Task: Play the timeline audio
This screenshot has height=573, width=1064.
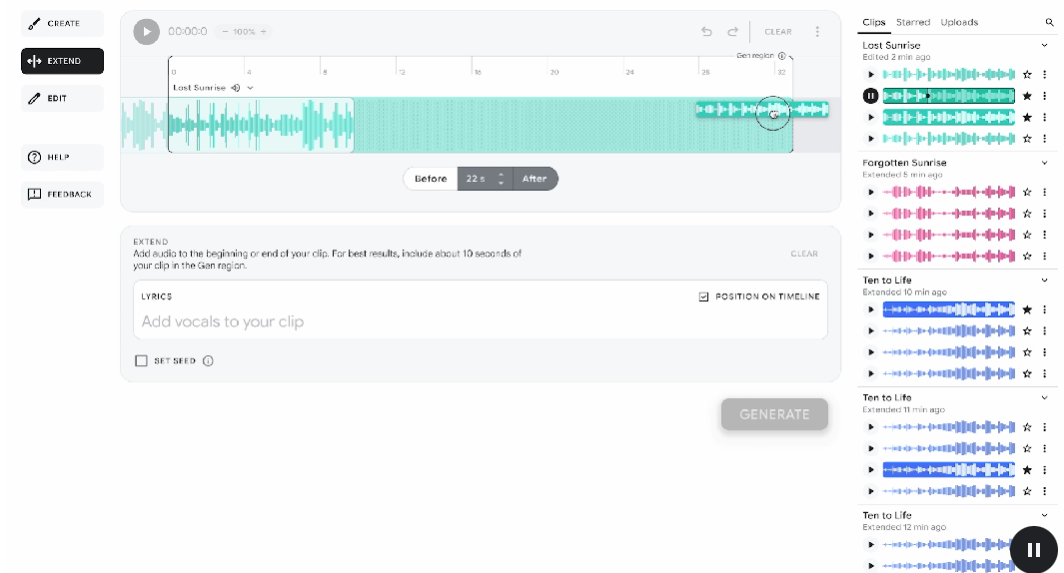Action: pyautogui.click(x=146, y=32)
